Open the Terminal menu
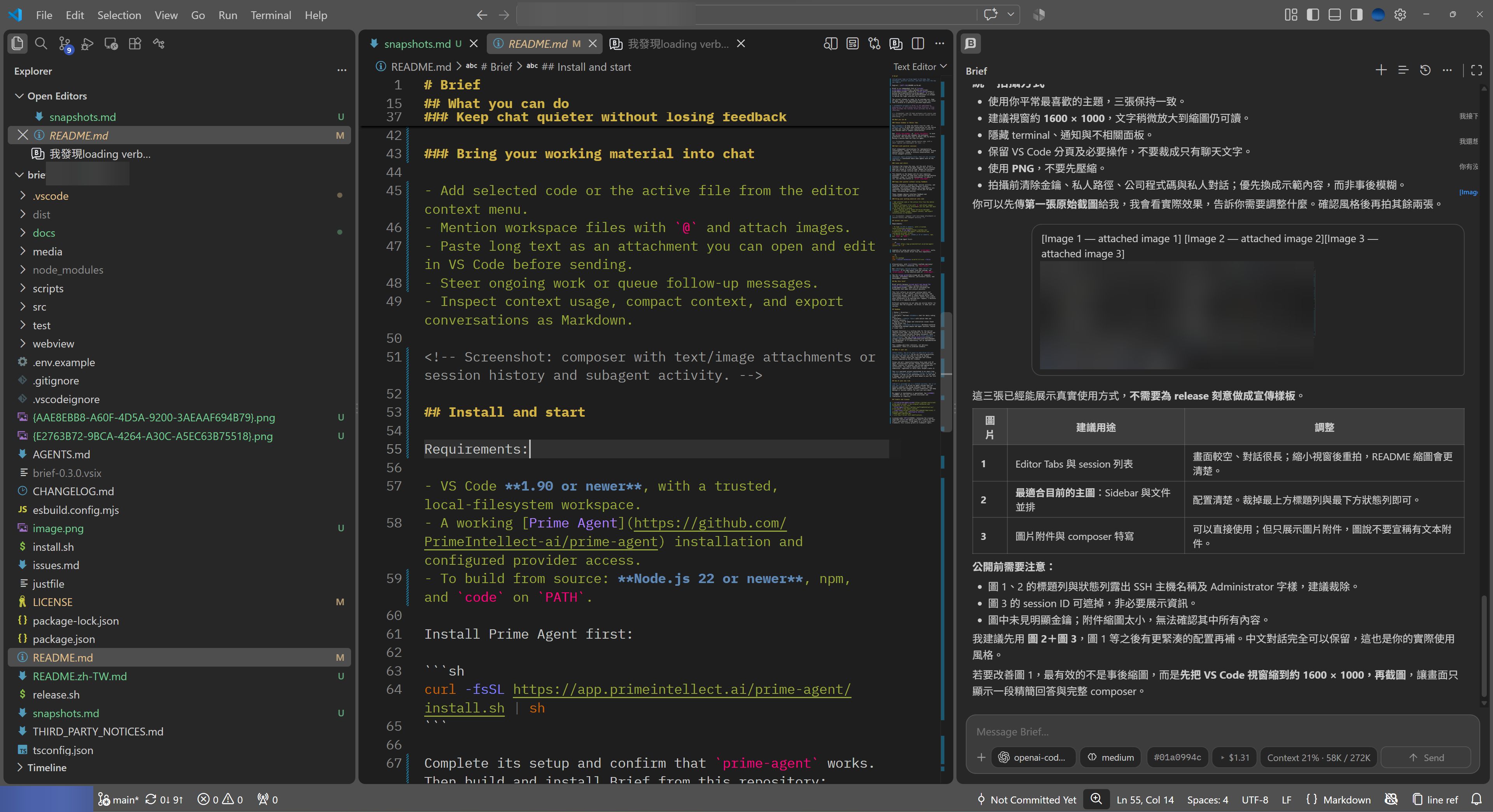 (271, 15)
